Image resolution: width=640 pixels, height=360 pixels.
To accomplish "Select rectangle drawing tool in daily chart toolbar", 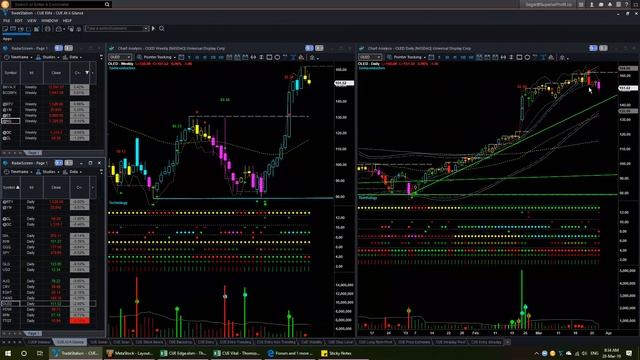I will point(519,57).
